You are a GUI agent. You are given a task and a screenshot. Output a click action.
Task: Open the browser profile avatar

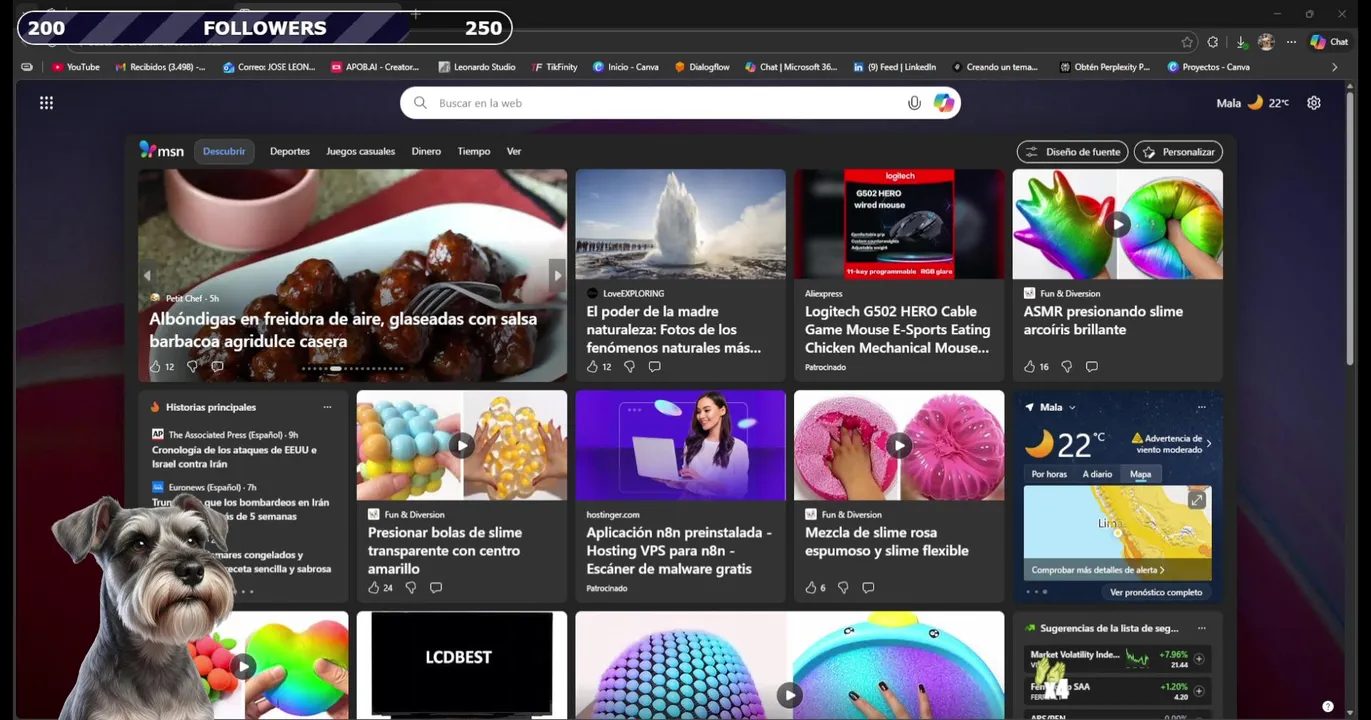(1266, 42)
